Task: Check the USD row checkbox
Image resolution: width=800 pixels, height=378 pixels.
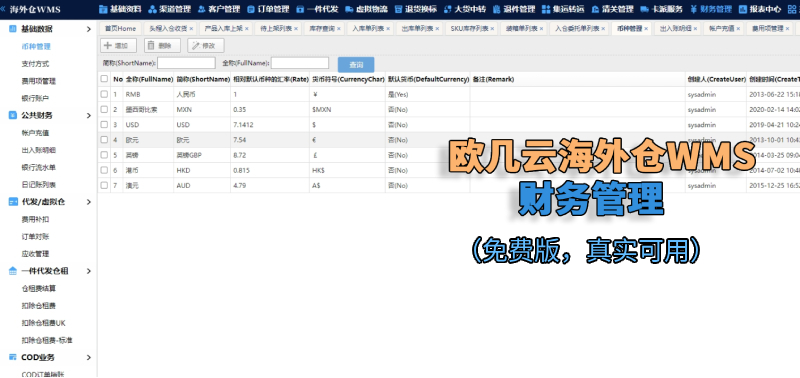Action: tap(104, 124)
